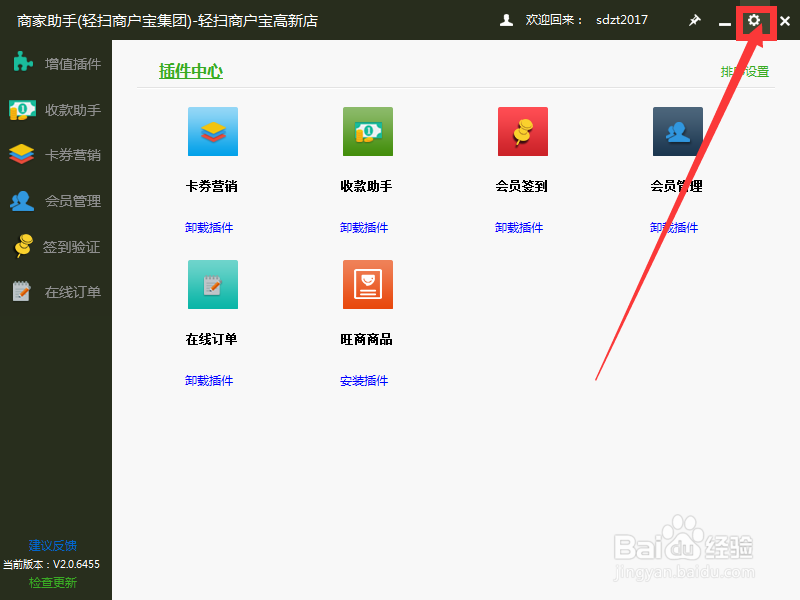Toggle the pin window on top icon
The image size is (800, 600).
(x=695, y=20)
